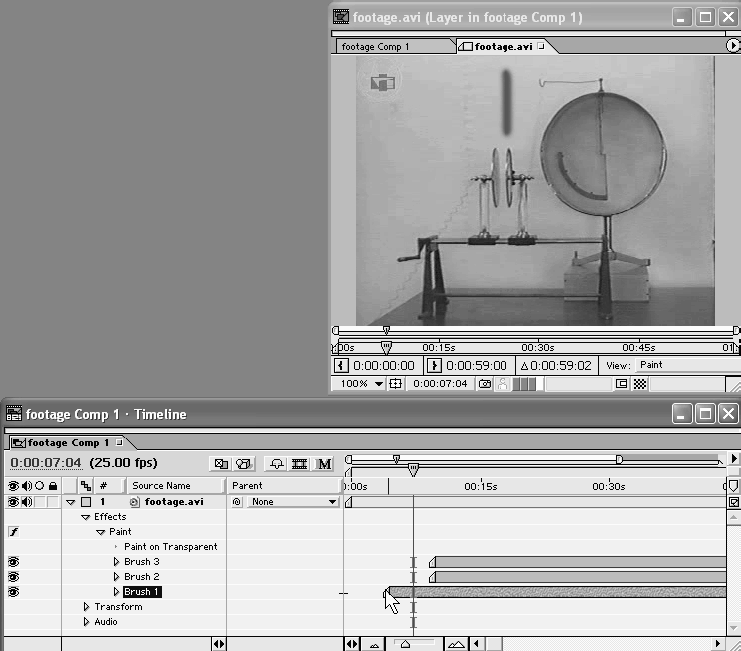Image resolution: width=741 pixels, height=651 pixels.
Task: Hide Brush 3 with its eye icon
Action: [x=13, y=562]
